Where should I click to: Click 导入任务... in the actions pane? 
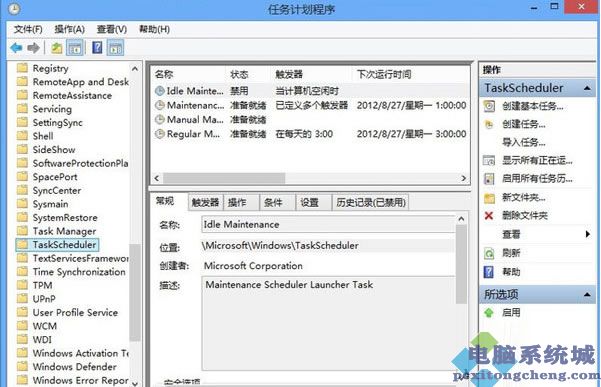[524, 143]
